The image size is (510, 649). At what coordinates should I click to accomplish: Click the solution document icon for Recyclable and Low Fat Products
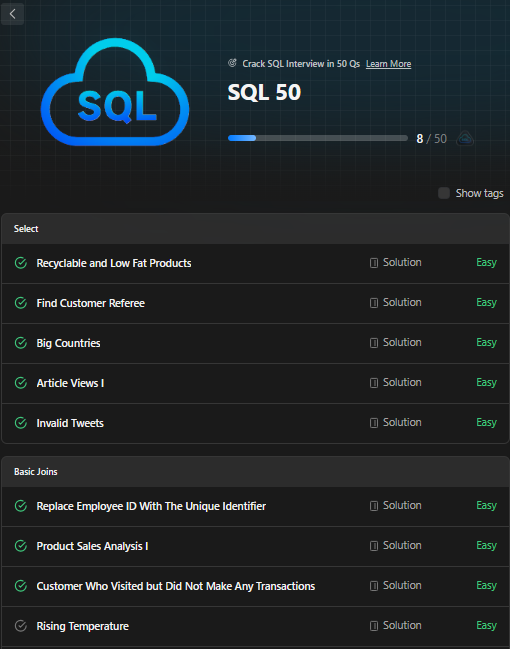coord(373,263)
